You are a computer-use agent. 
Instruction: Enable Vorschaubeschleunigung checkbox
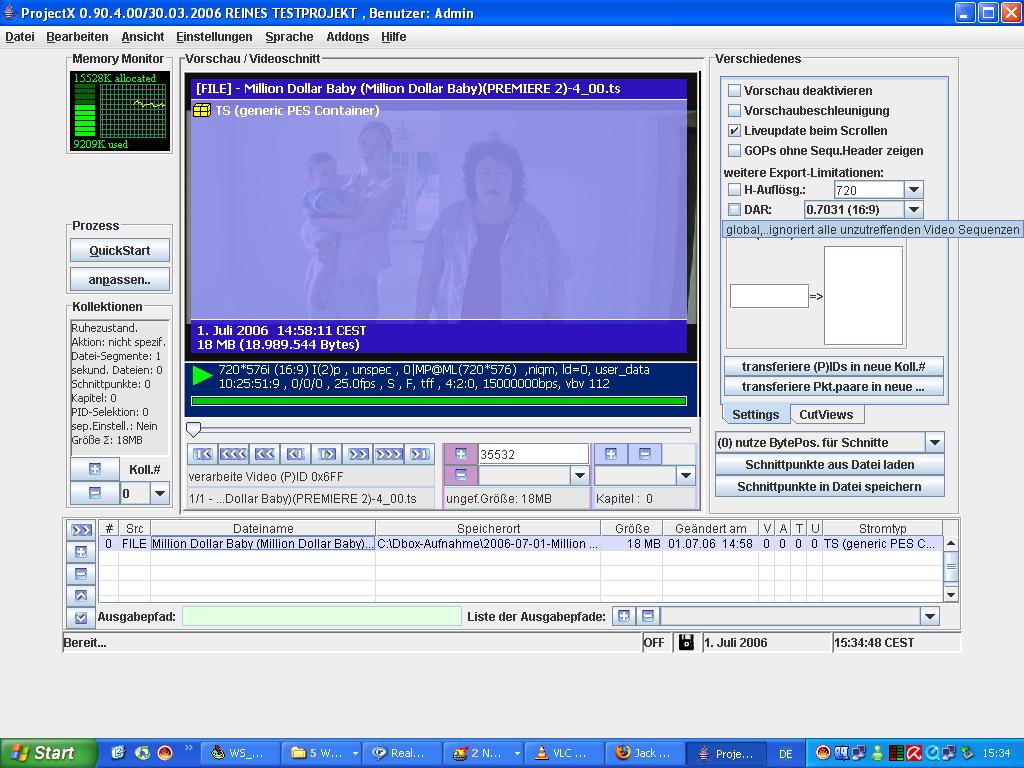[735, 110]
